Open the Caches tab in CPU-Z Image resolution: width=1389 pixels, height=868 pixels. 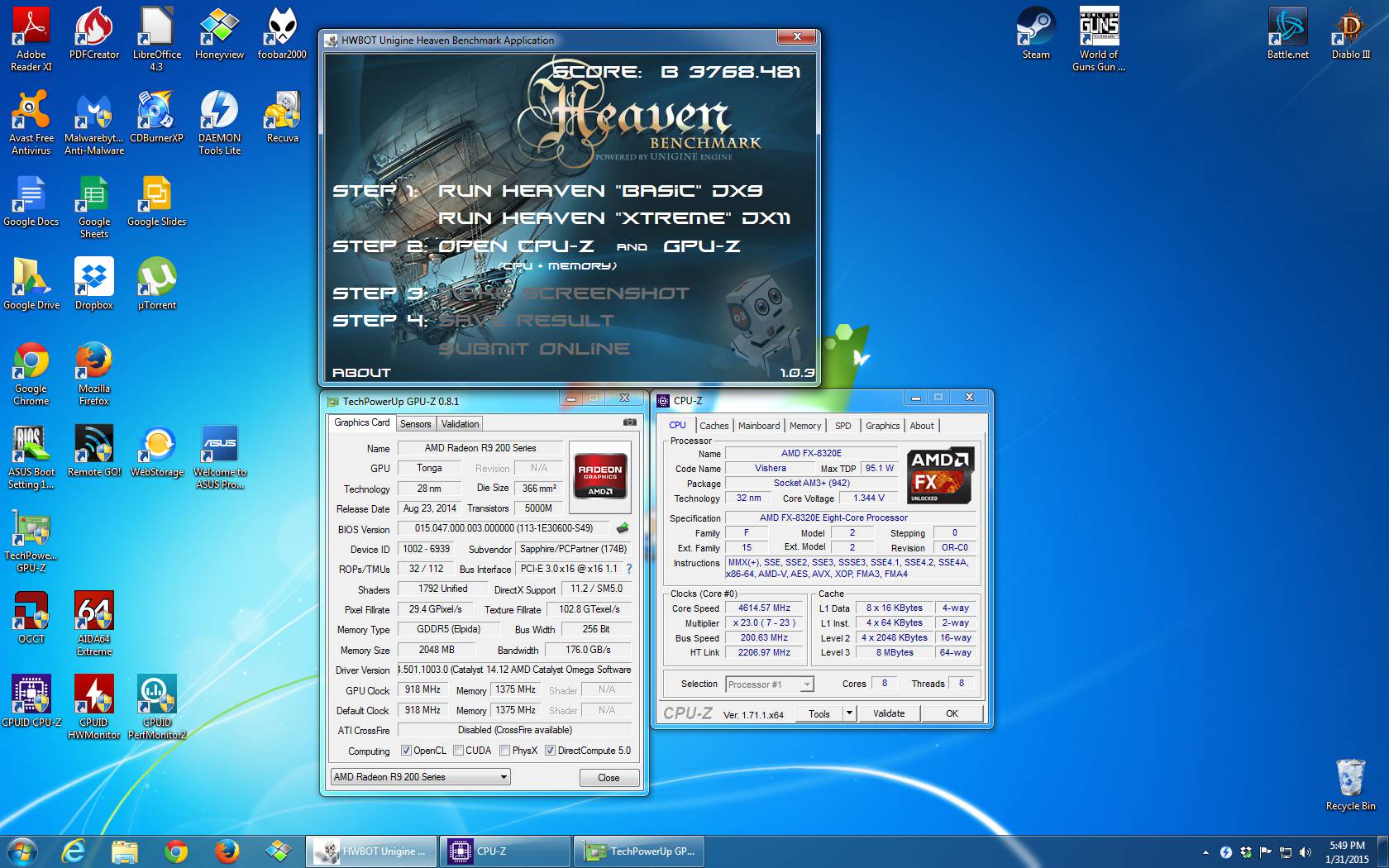714,426
